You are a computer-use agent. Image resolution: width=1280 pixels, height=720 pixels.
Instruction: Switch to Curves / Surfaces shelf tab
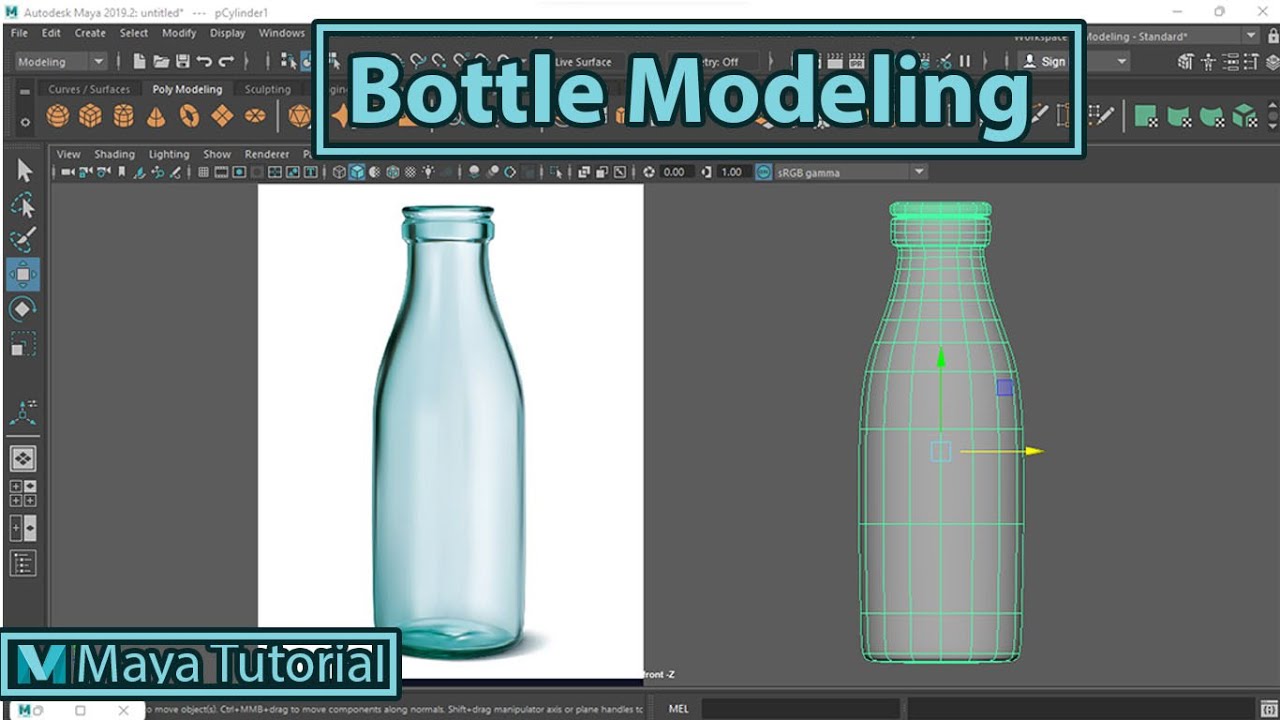point(89,89)
